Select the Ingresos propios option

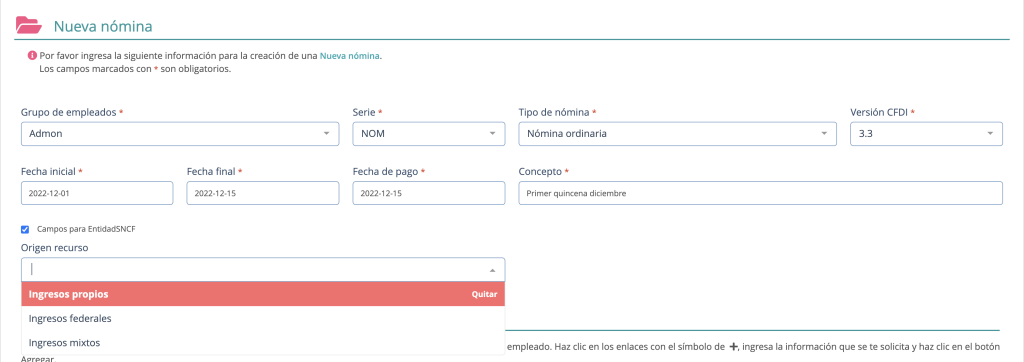[263, 294]
